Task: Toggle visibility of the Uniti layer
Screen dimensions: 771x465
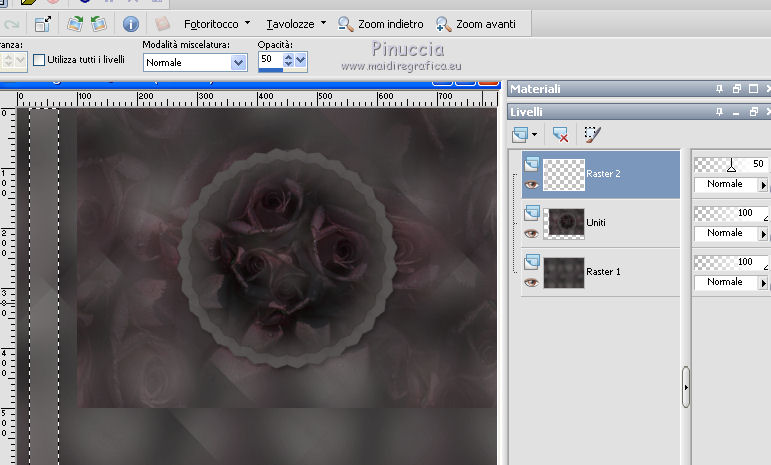Action: pyautogui.click(x=531, y=233)
